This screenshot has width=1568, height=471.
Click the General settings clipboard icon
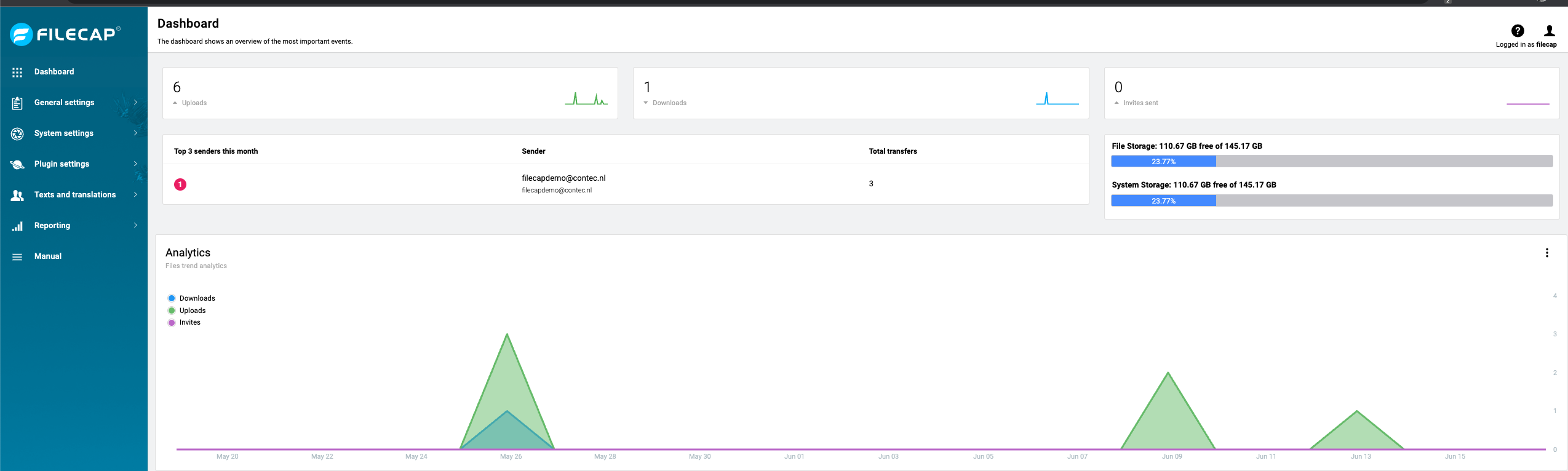17,103
